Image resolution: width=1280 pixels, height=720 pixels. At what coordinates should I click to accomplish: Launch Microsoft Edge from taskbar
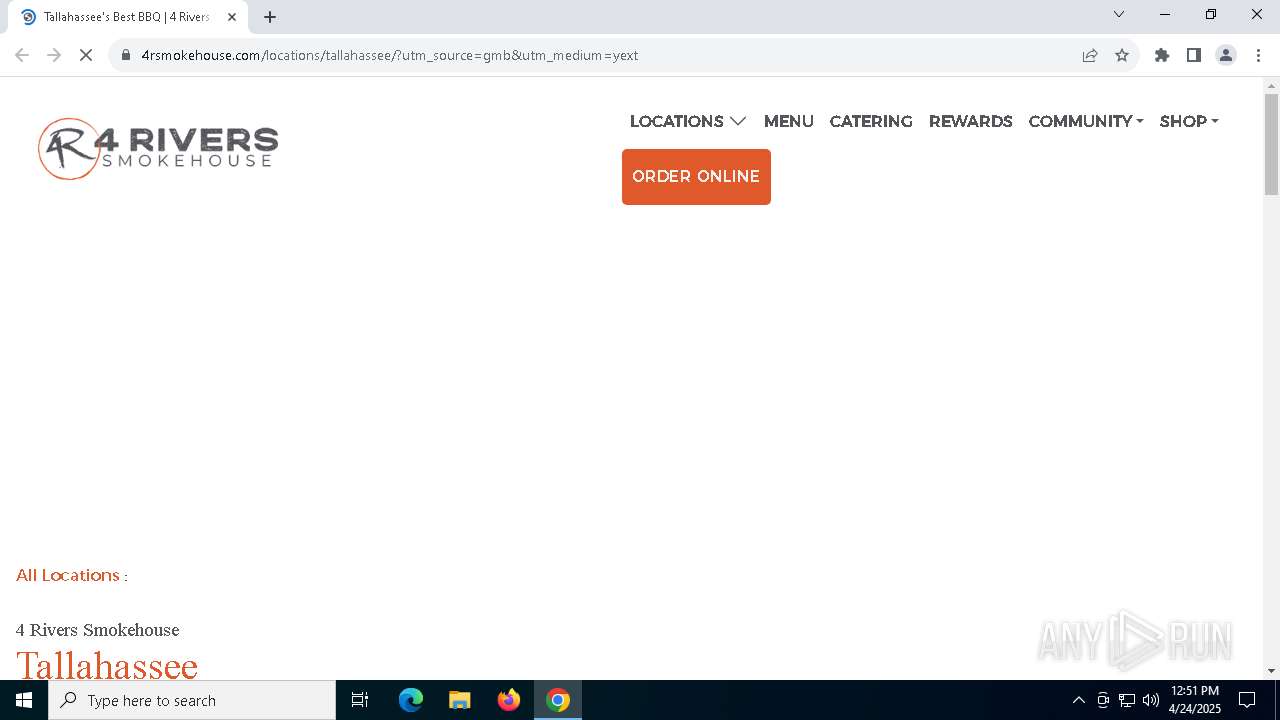[x=411, y=700]
